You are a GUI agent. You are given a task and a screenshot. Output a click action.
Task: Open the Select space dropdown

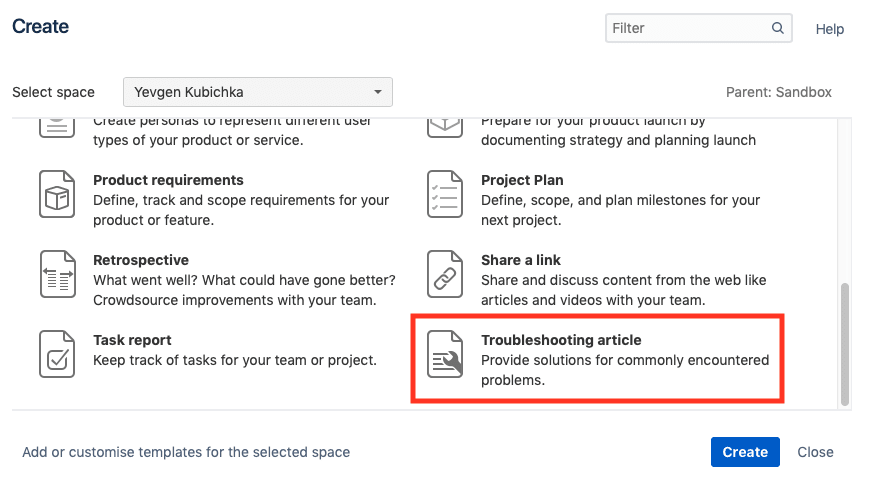[x=257, y=92]
